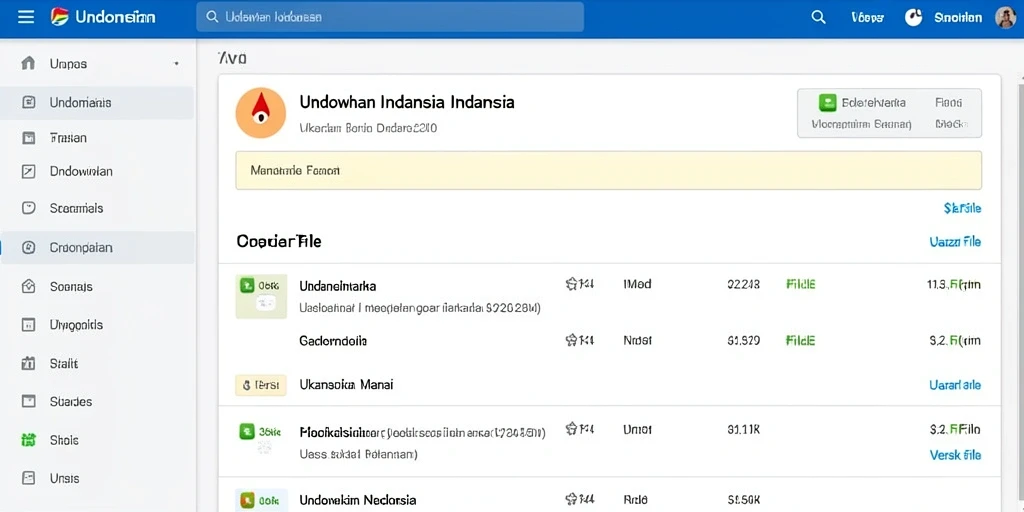Viewport: 1024px width, 512px height.
Task: Click the Stalit sidebar icon
Action: pyautogui.click(x=28, y=363)
